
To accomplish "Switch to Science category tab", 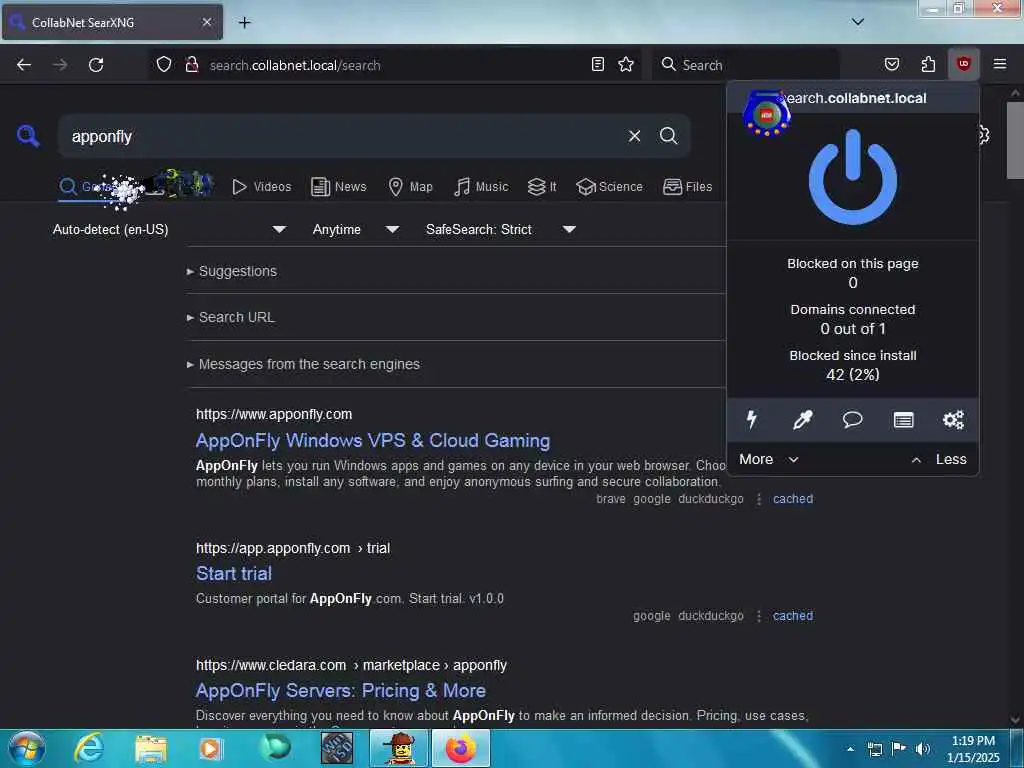I will click(x=609, y=187).
